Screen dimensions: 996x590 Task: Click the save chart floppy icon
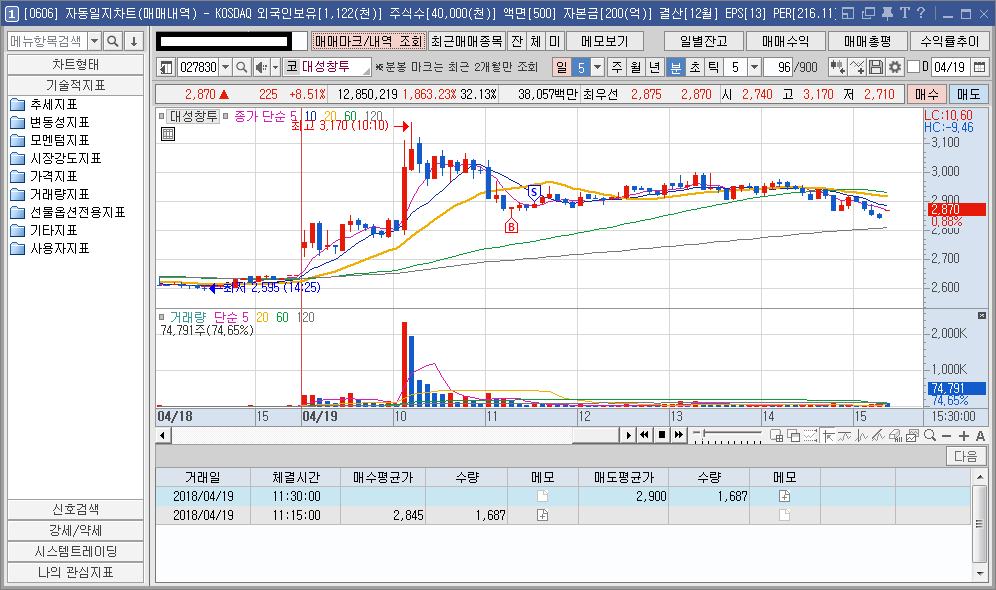point(876,67)
